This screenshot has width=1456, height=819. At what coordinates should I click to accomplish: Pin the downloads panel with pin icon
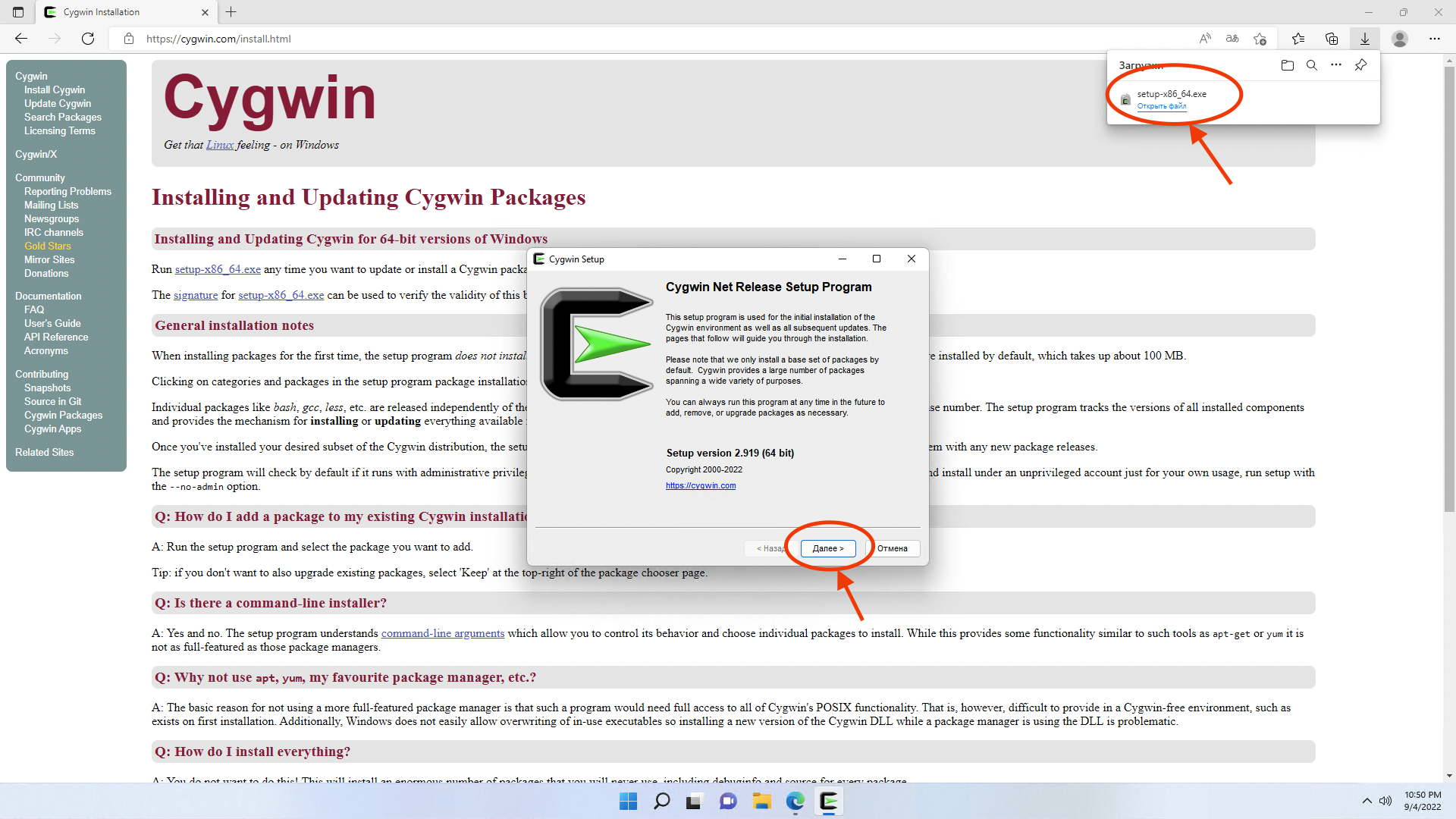[1361, 65]
